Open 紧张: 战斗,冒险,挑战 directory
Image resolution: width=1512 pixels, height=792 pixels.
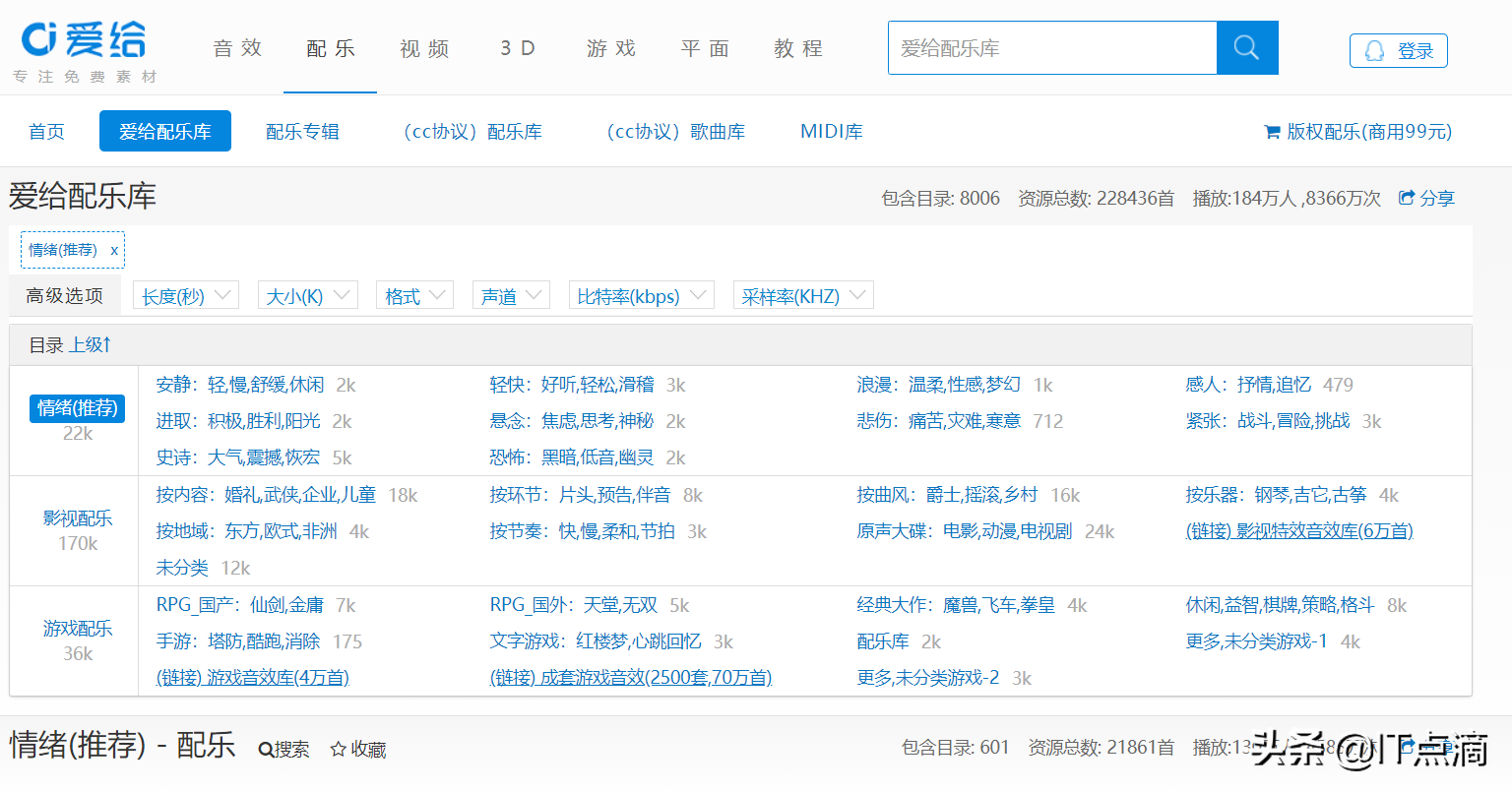[x=1268, y=421]
